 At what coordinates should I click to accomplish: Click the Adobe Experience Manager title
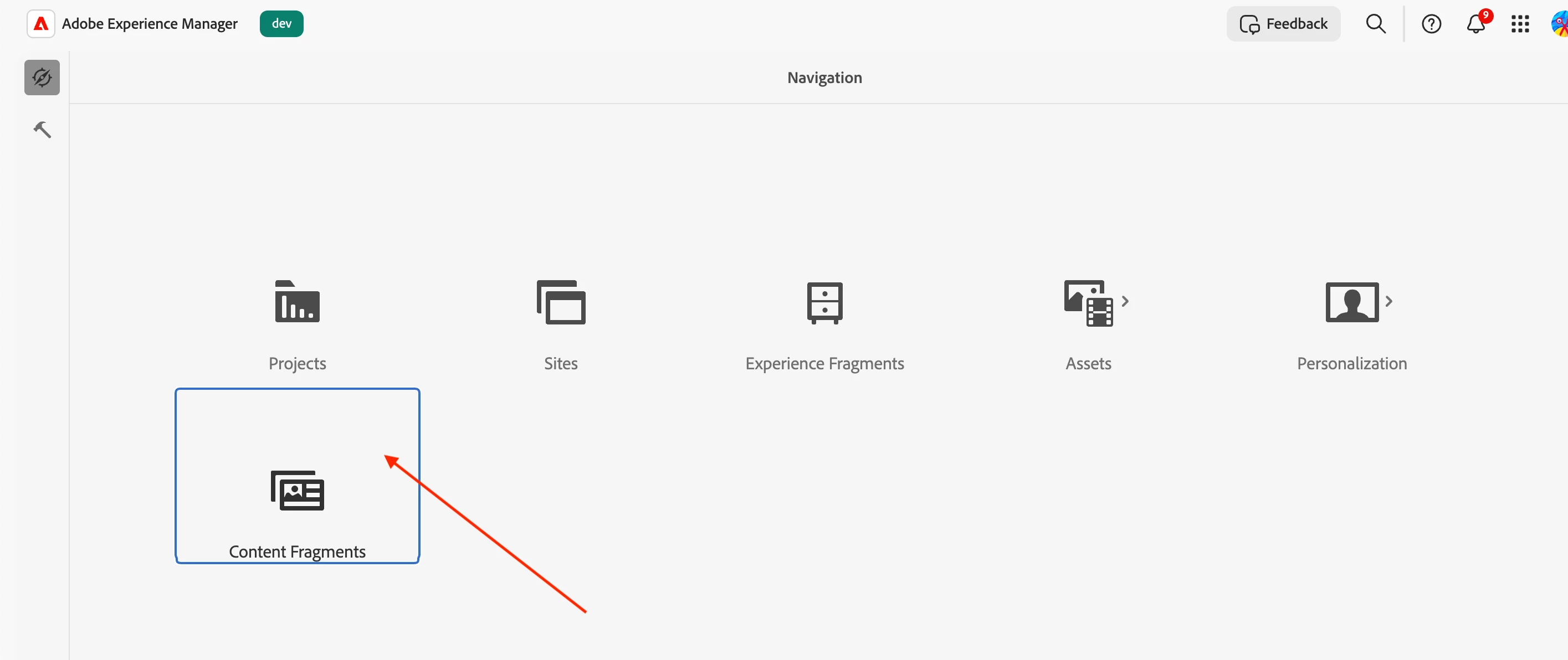click(150, 24)
